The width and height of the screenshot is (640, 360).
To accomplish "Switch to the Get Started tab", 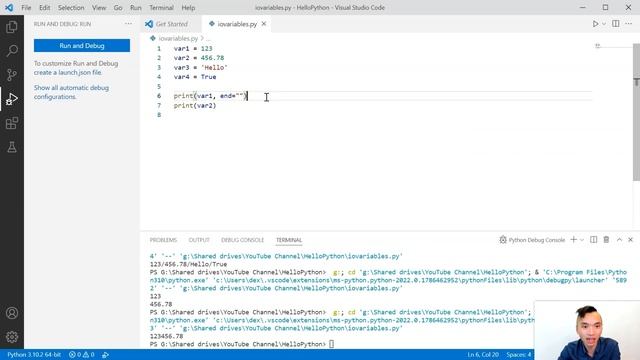I will pos(171,24).
